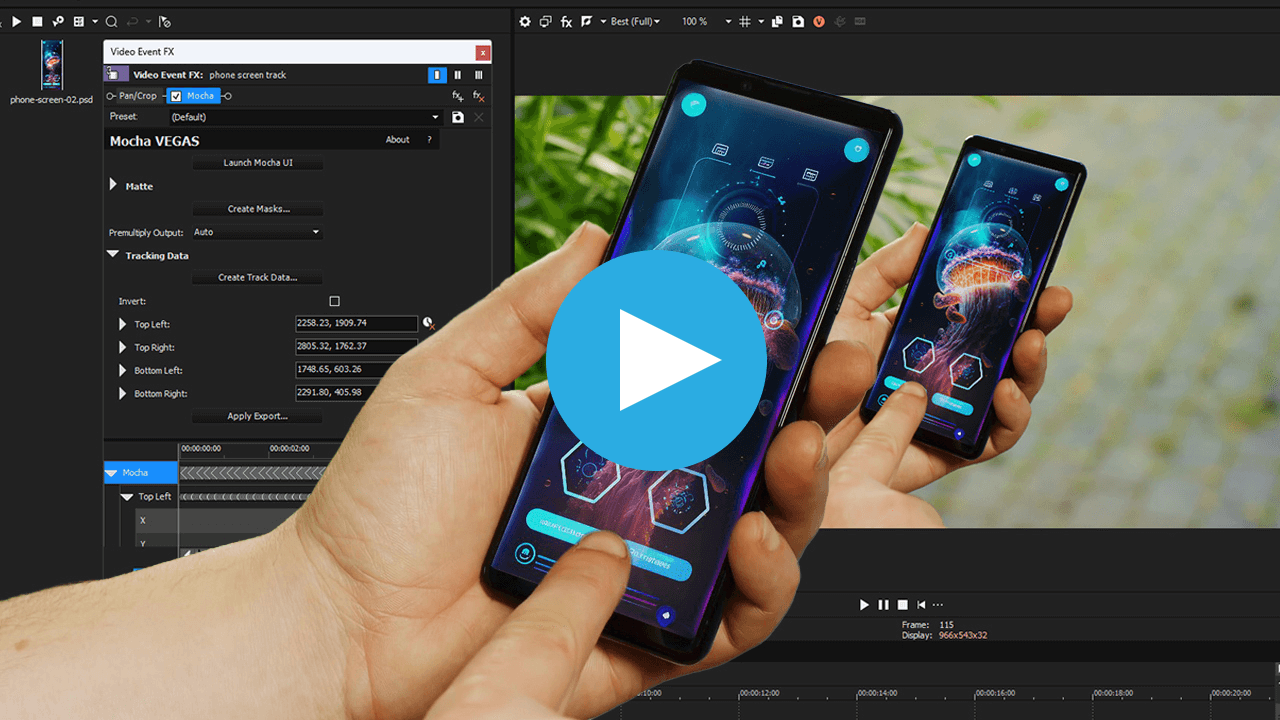
Task: Toggle the grid overlay in preview
Action: tap(744, 21)
